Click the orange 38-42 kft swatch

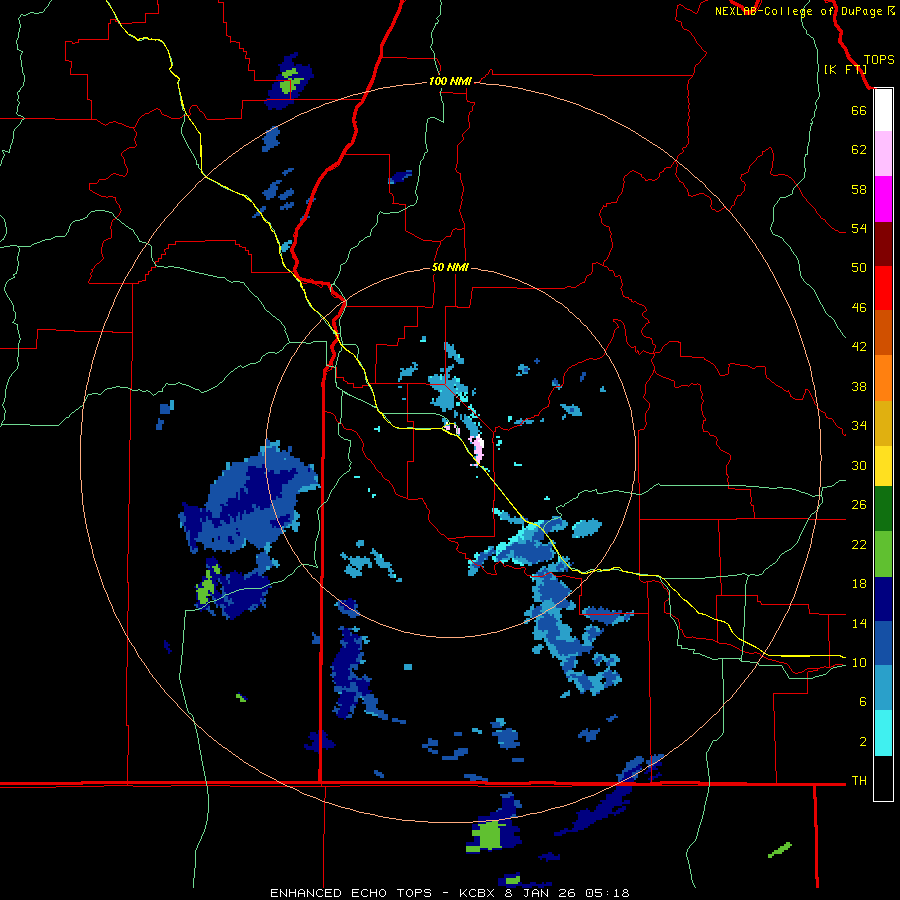(883, 378)
